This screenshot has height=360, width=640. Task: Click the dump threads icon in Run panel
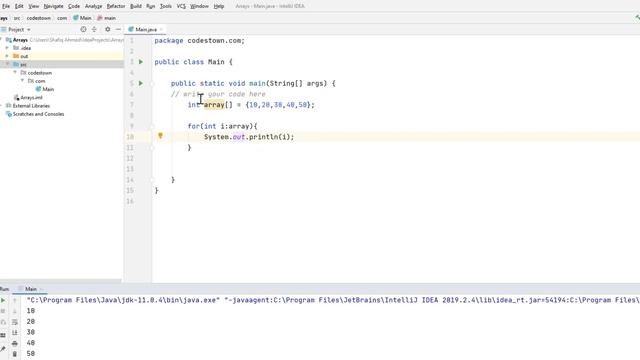pos(3,322)
